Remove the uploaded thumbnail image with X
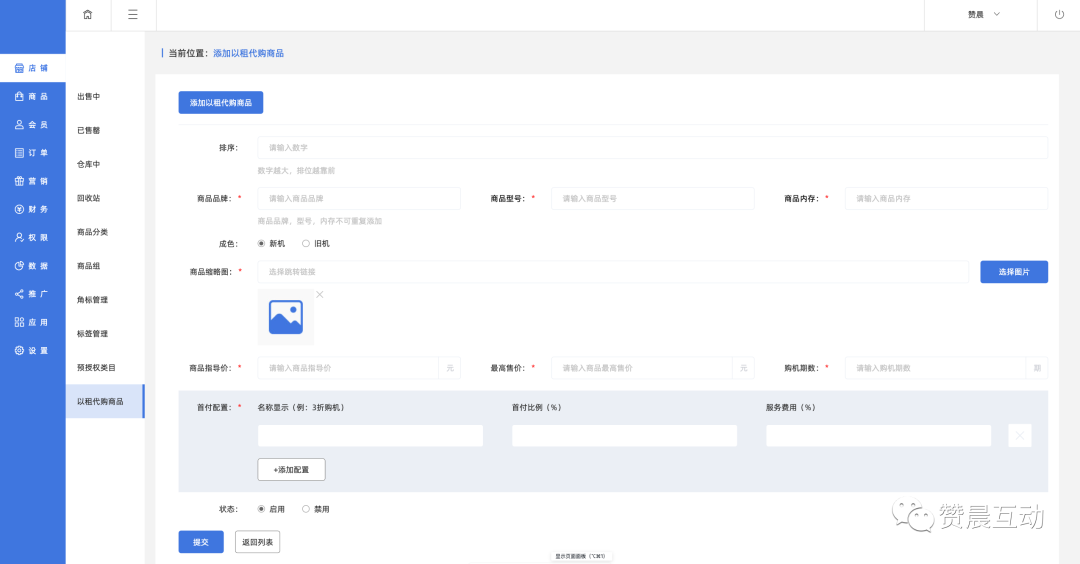The height and width of the screenshot is (564, 1080). tap(320, 294)
